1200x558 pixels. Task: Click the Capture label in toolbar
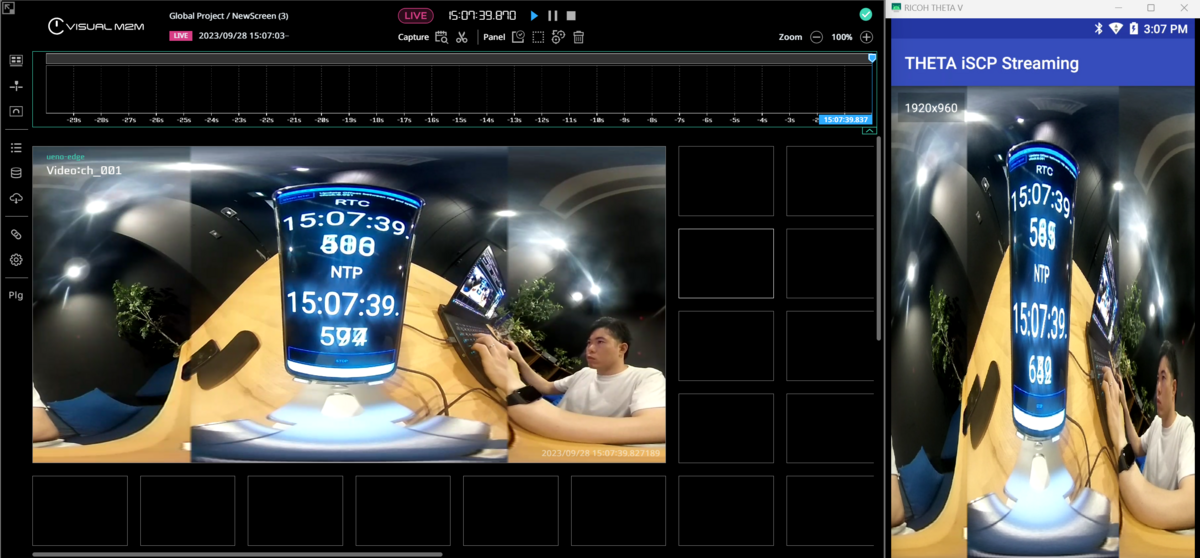[413, 37]
